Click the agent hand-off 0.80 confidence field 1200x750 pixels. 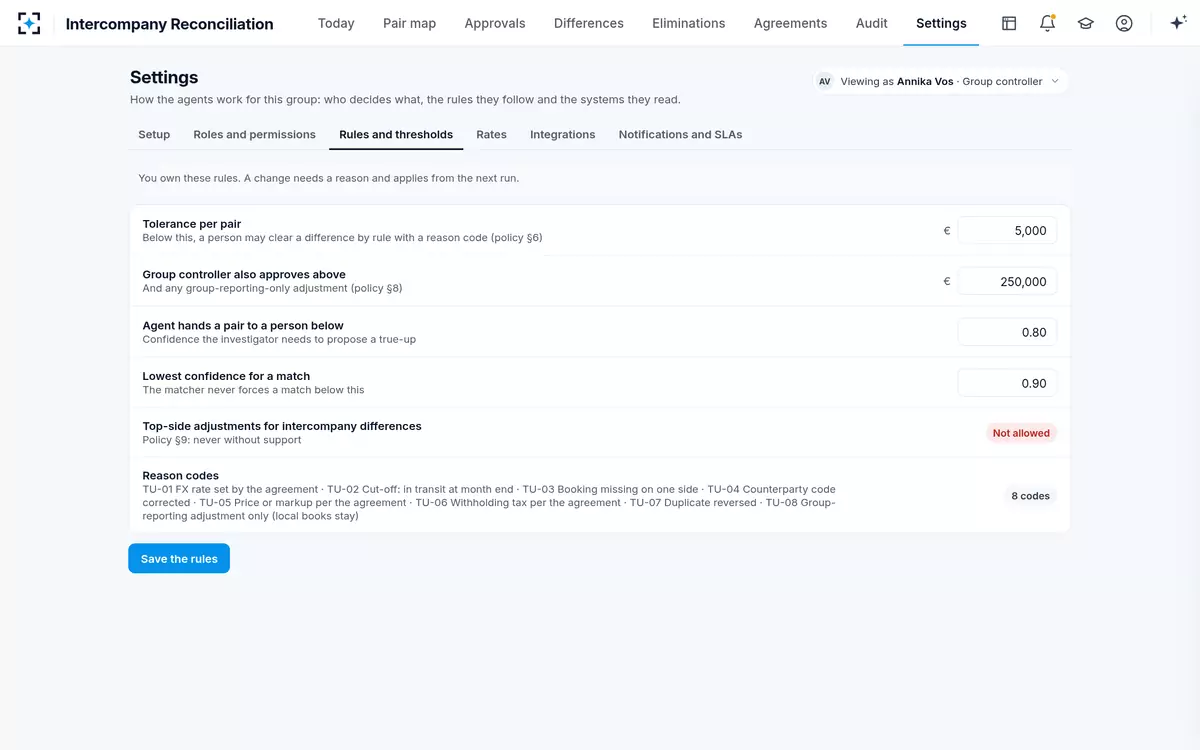pyautogui.click(x=1007, y=332)
